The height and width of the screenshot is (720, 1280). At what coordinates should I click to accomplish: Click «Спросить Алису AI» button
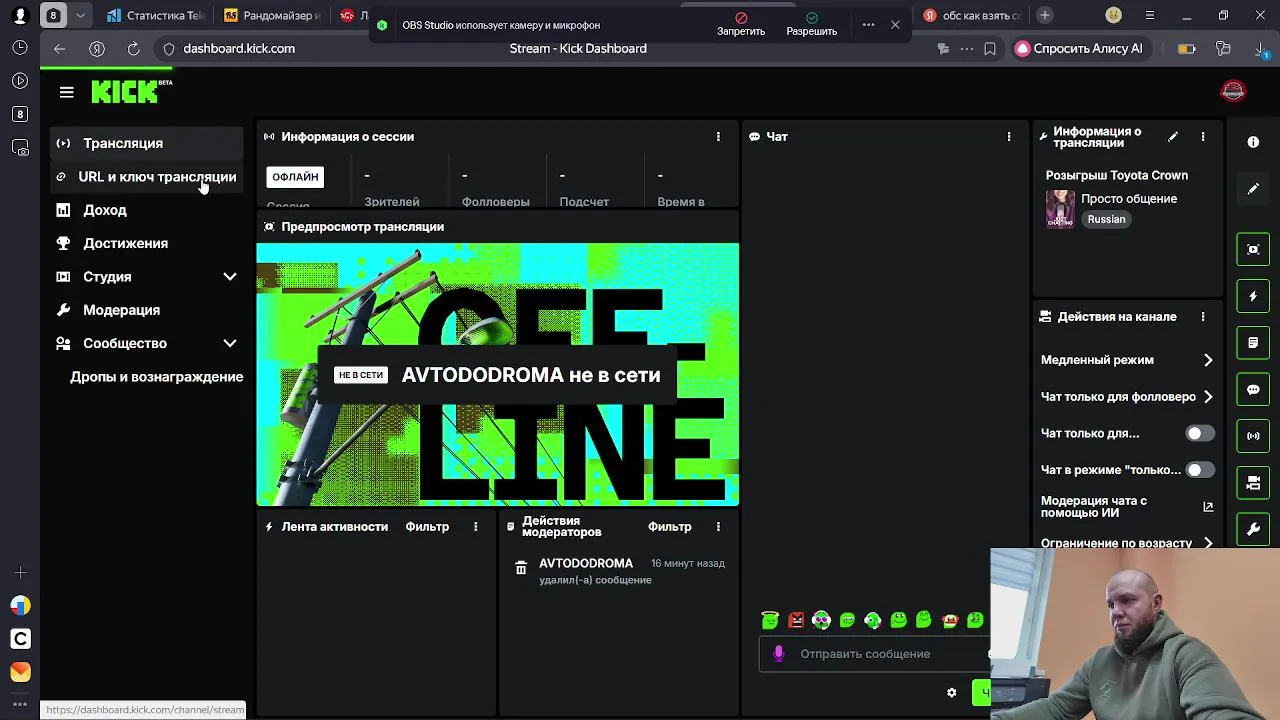coord(1079,48)
